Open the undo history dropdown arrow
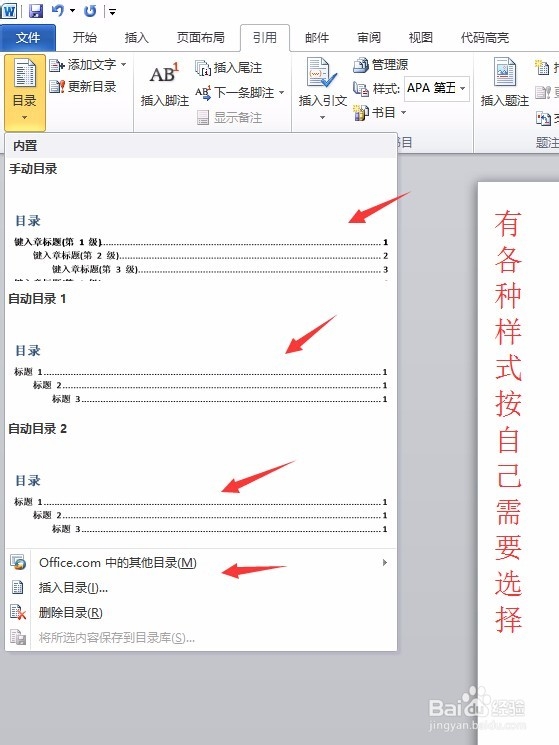Image resolution: width=559 pixels, height=745 pixels. tap(73, 10)
